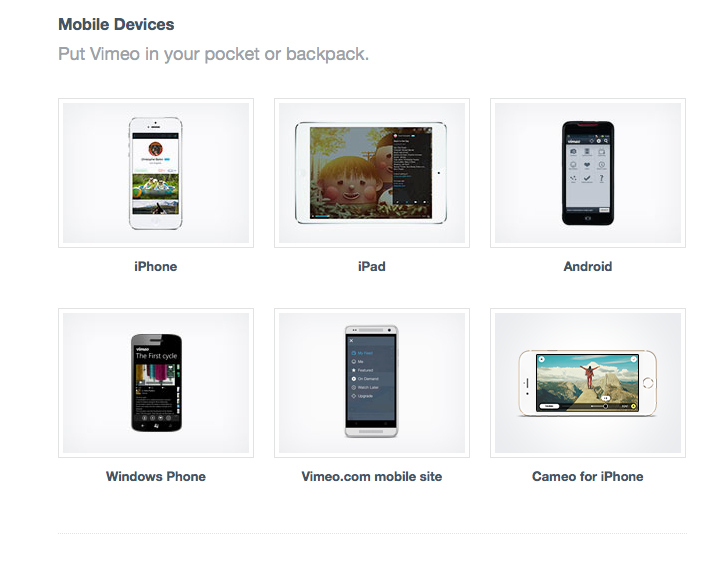View the Vimeo.com mobile site thumbnail
715x566 pixels.
tap(372, 383)
